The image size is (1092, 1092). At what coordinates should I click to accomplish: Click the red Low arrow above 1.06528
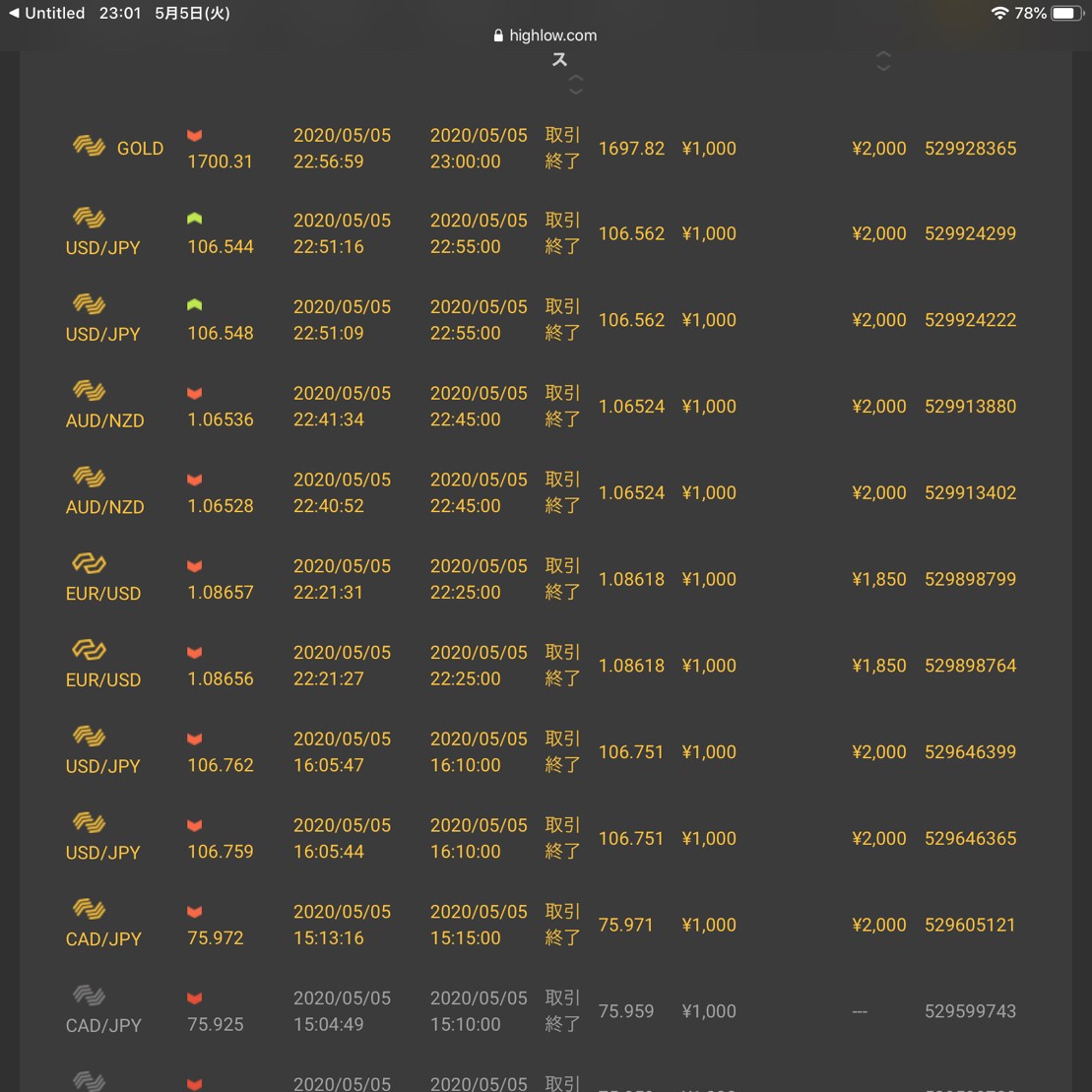(194, 480)
